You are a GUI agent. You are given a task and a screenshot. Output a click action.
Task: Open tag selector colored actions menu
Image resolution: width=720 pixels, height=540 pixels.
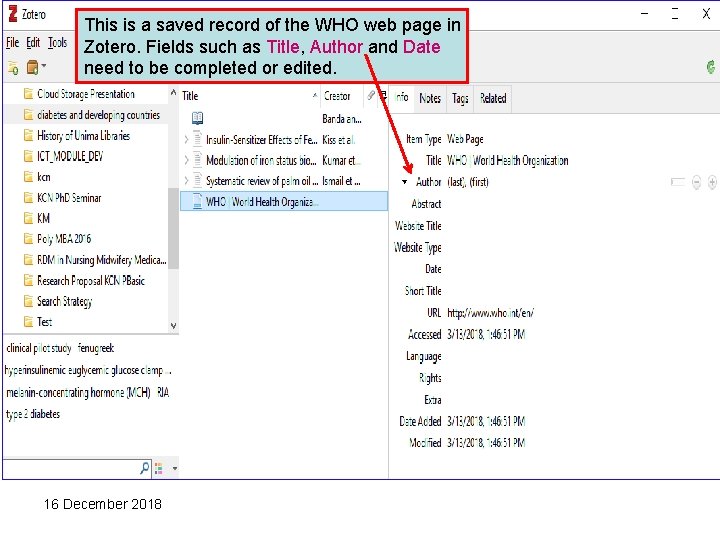coord(167,469)
